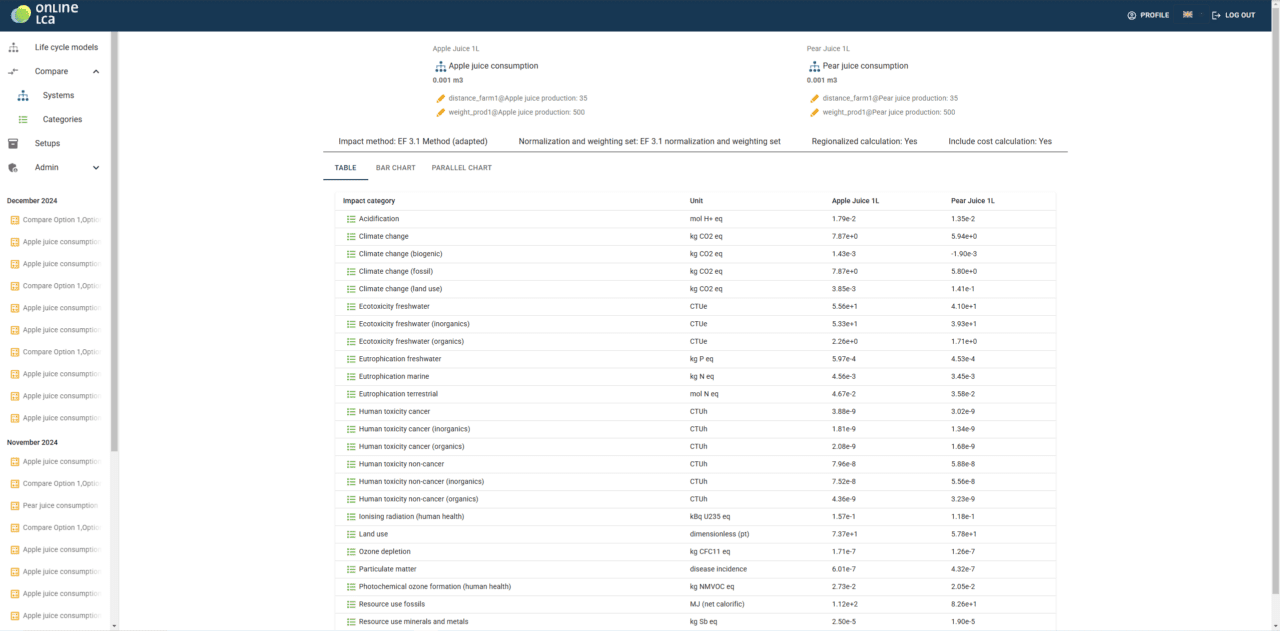The image size is (1280, 631).
Task: Click the pencil icon beside distance_farm1 Apple parameter
Action: [x=441, y=99]
